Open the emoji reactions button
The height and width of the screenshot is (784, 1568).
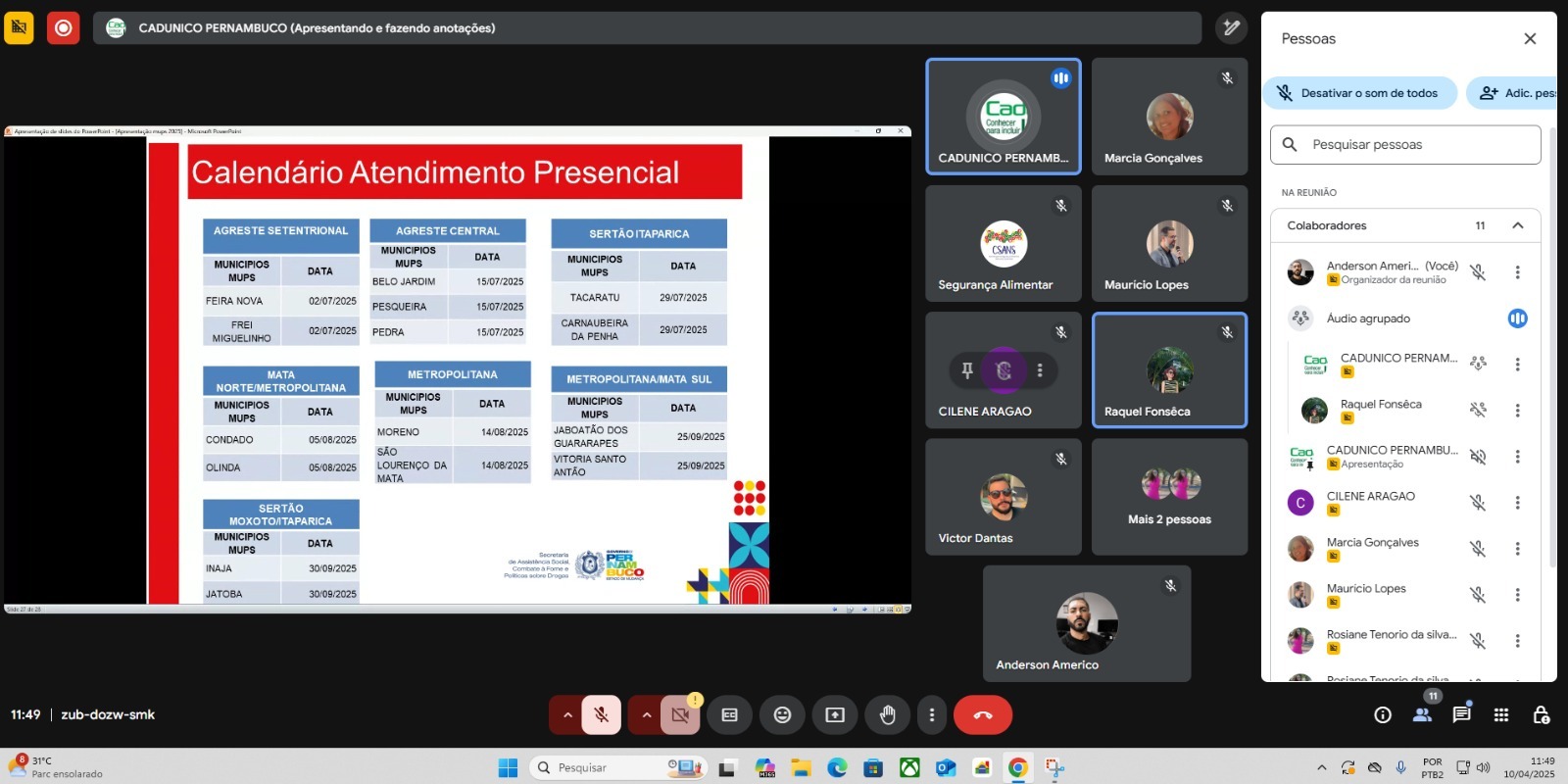coord(782,715)
